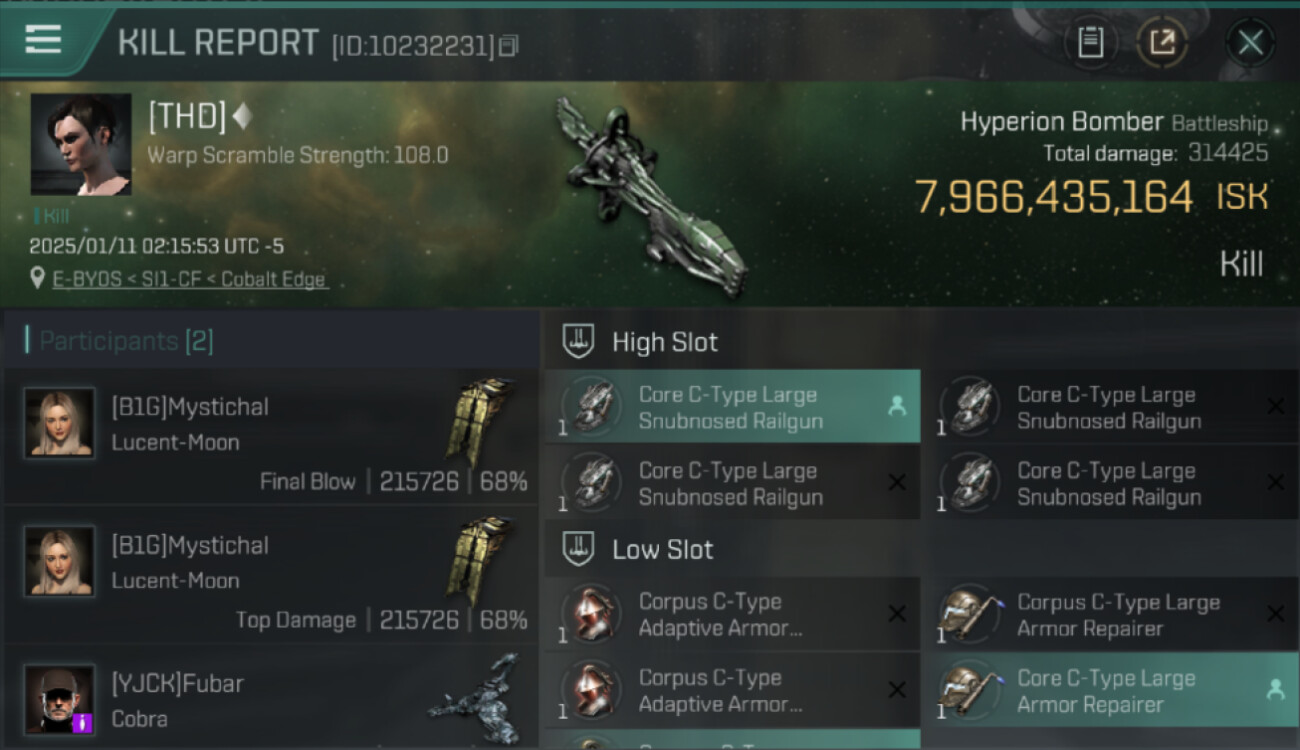Close the kill report window
This screenshot has width=1300, height=750.
coord(1250,43)
